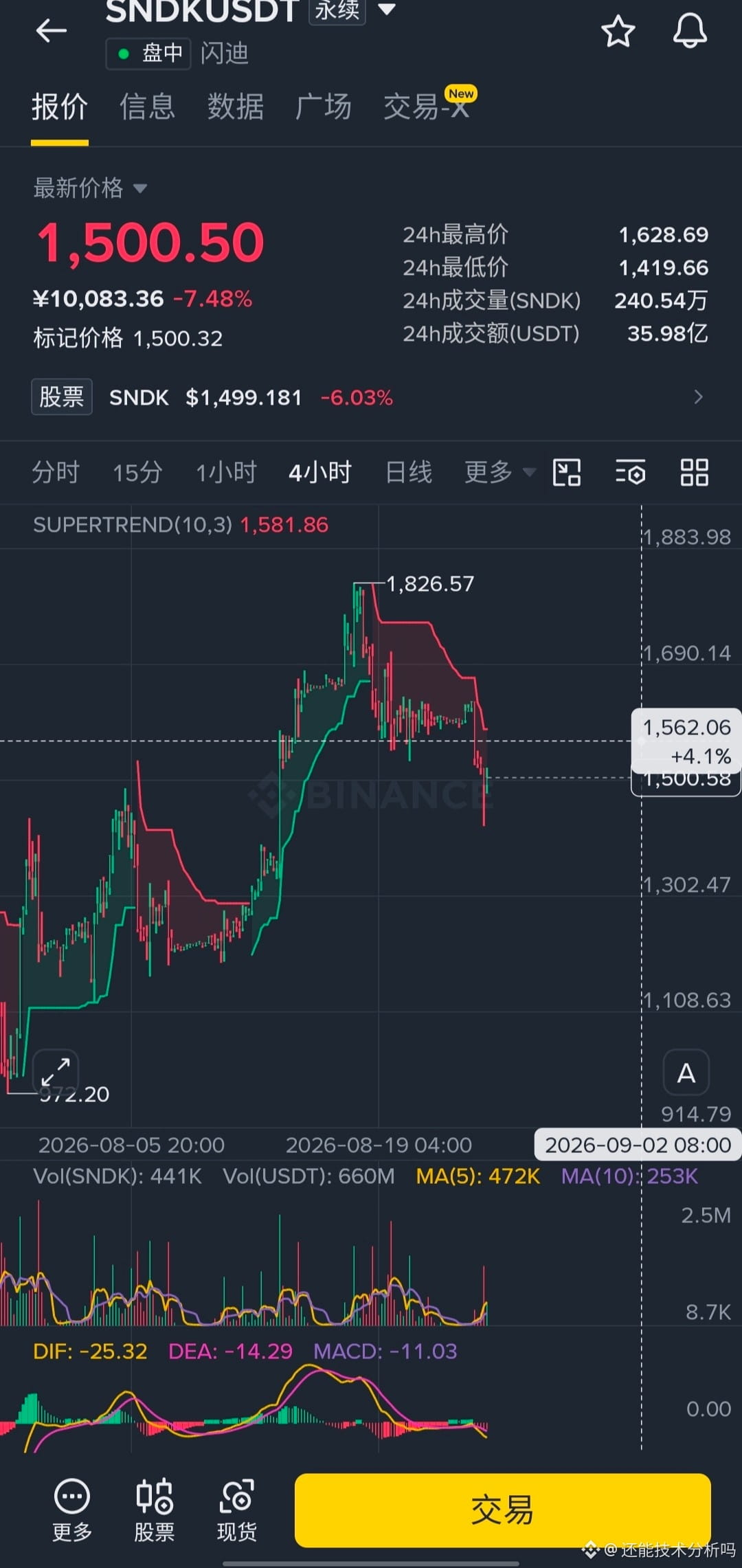This screenshot has width=742, height=1568.
Task: Open price alert bell icon
Action: (x=690, y=32)
